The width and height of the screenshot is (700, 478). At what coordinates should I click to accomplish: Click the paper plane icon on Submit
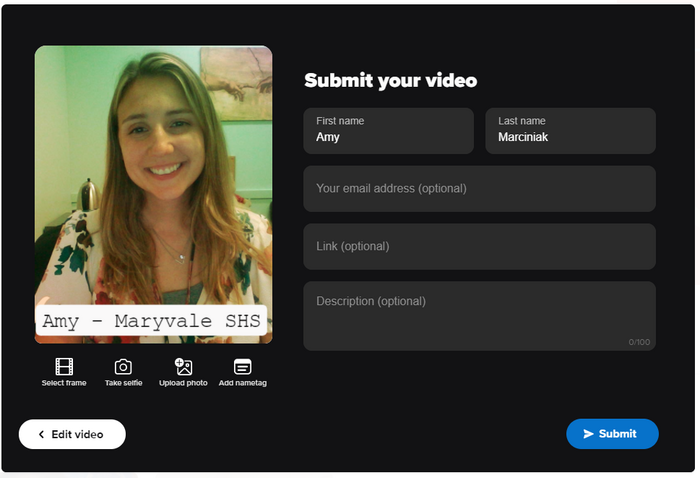click(589, 434)
